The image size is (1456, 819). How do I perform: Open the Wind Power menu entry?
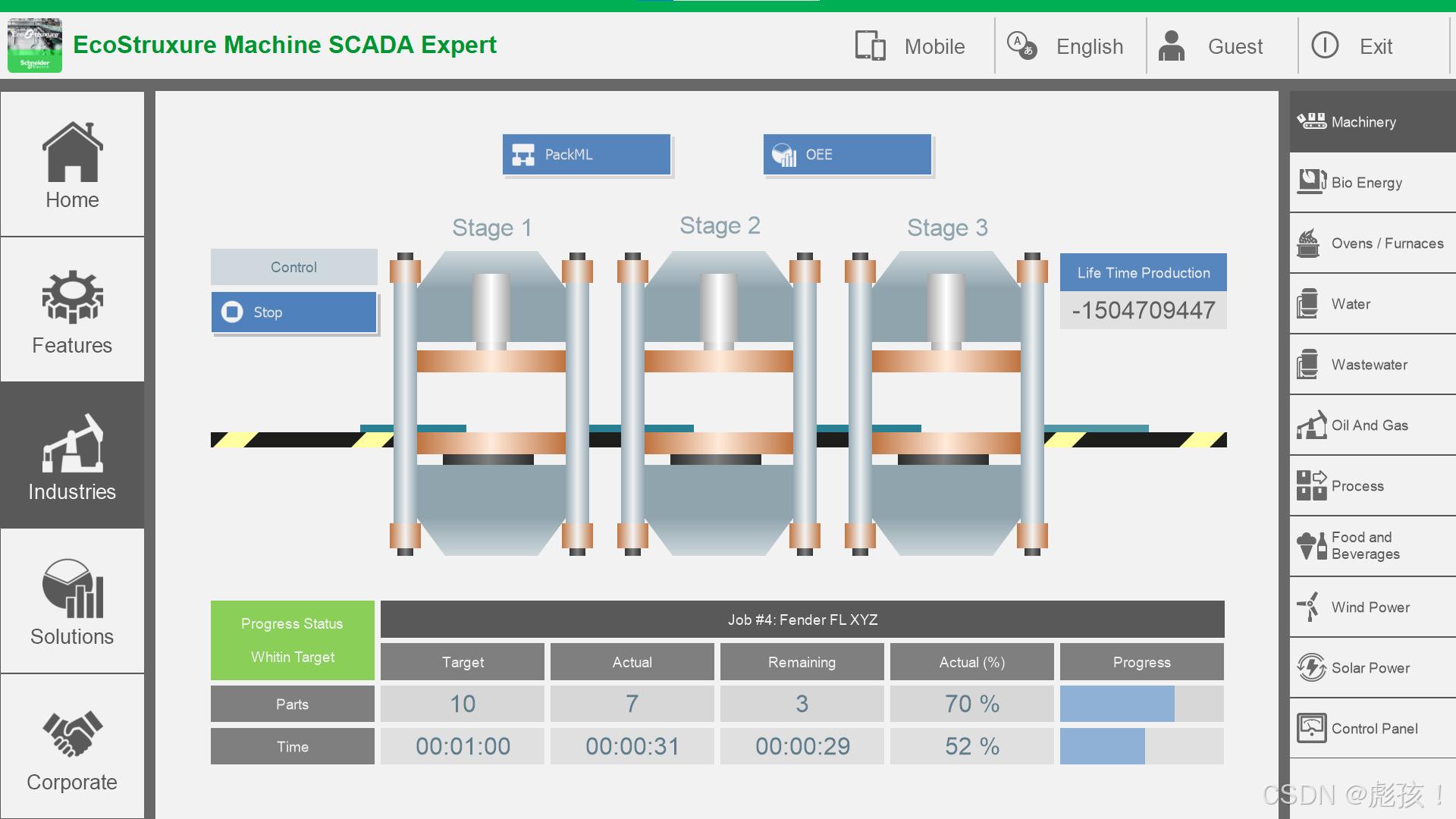1373,607
